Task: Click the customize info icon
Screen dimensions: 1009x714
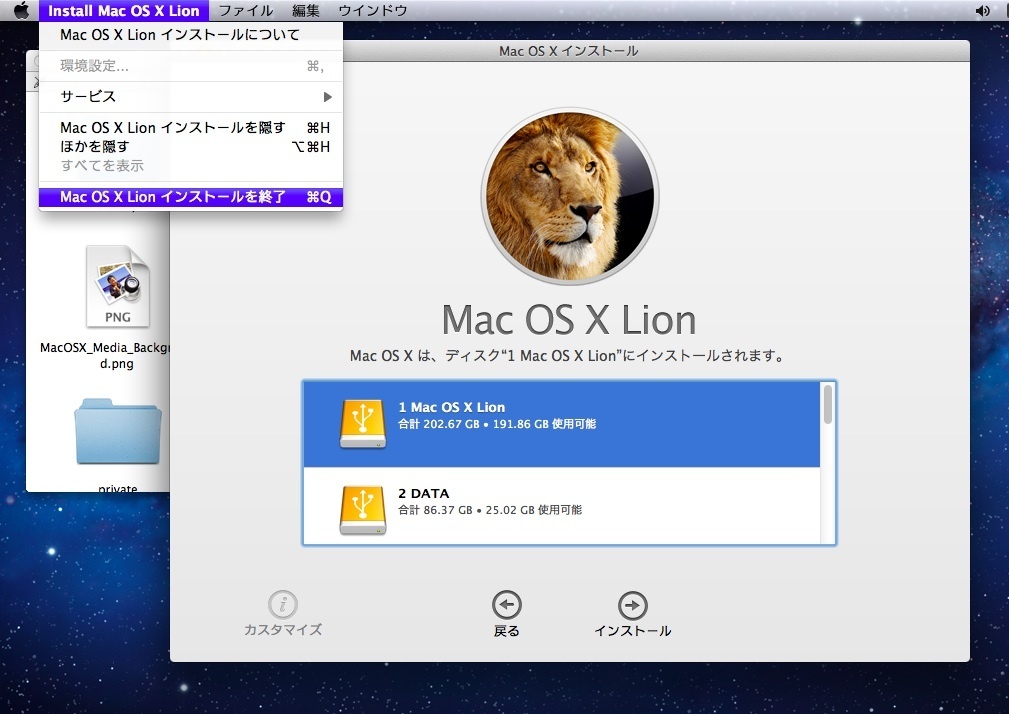Action: click(283, 606)
